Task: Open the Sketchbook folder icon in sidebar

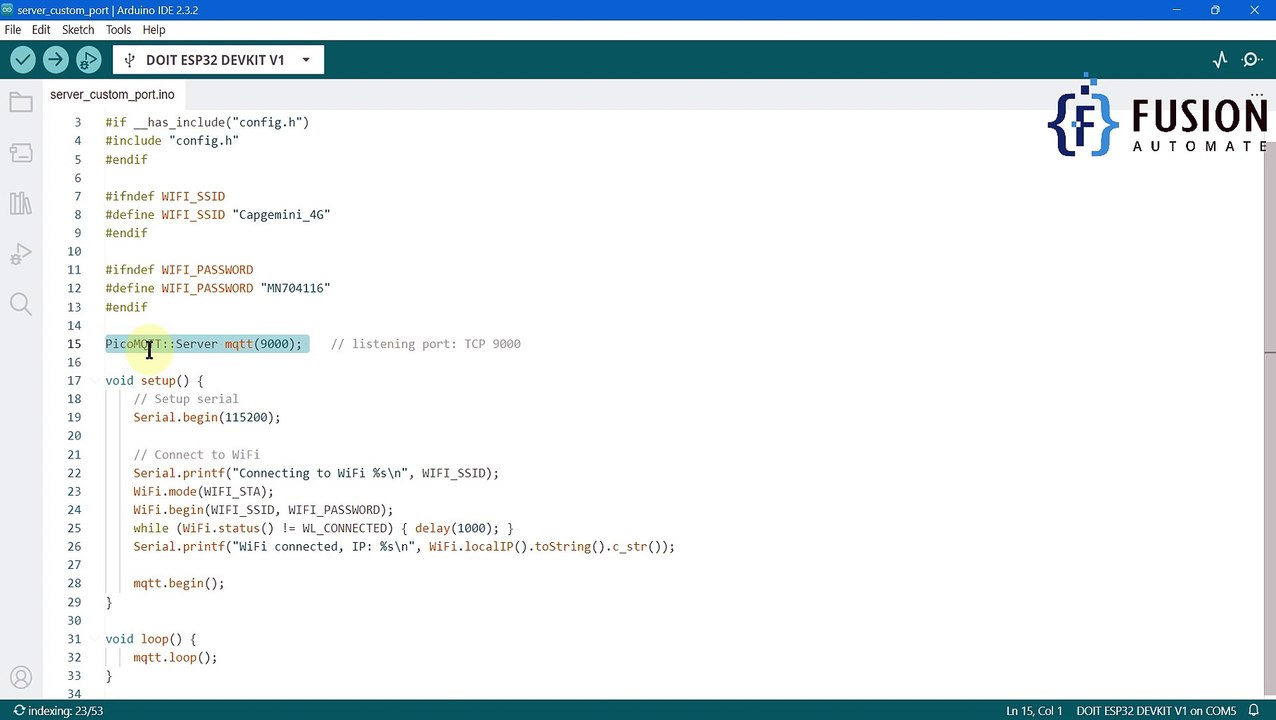Action: pyautogui.click(x=21, y=102)
